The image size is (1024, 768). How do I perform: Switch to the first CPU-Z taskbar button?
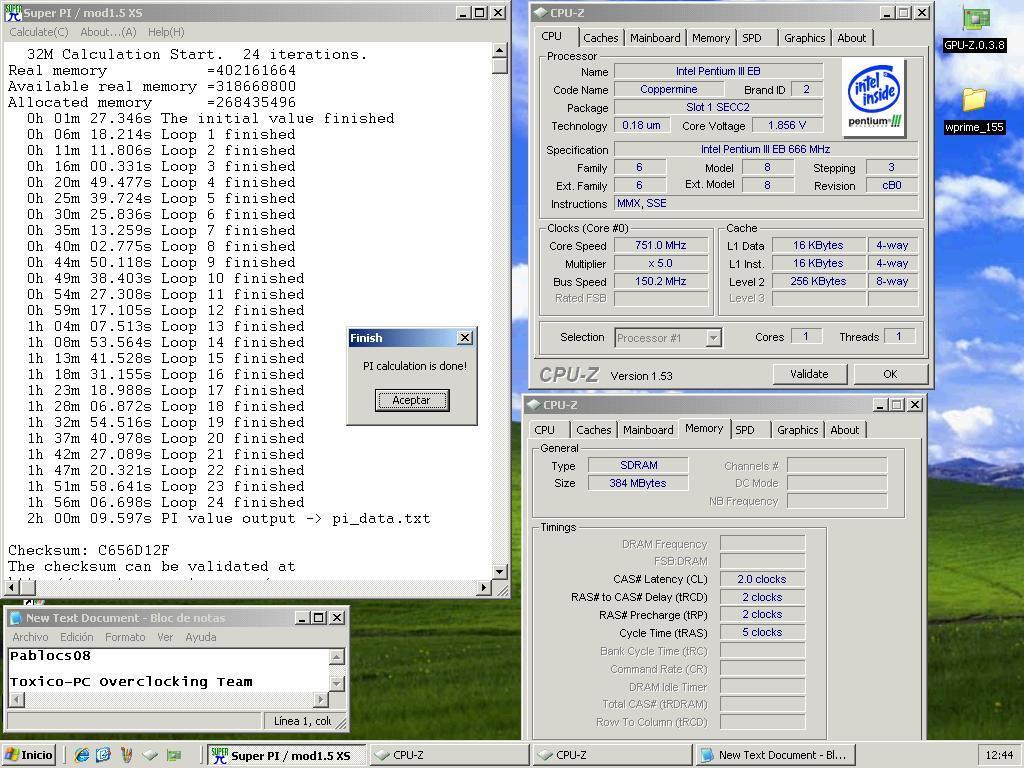point(449,755)
